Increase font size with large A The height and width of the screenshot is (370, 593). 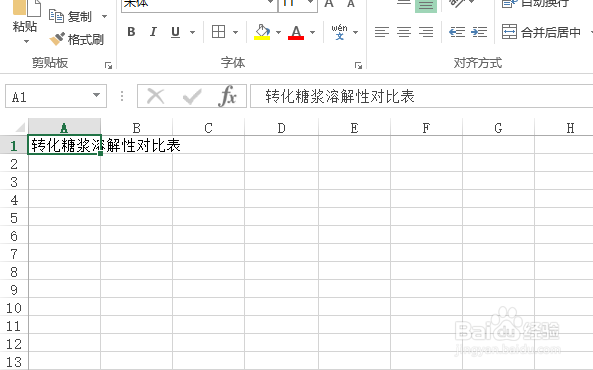329,4
